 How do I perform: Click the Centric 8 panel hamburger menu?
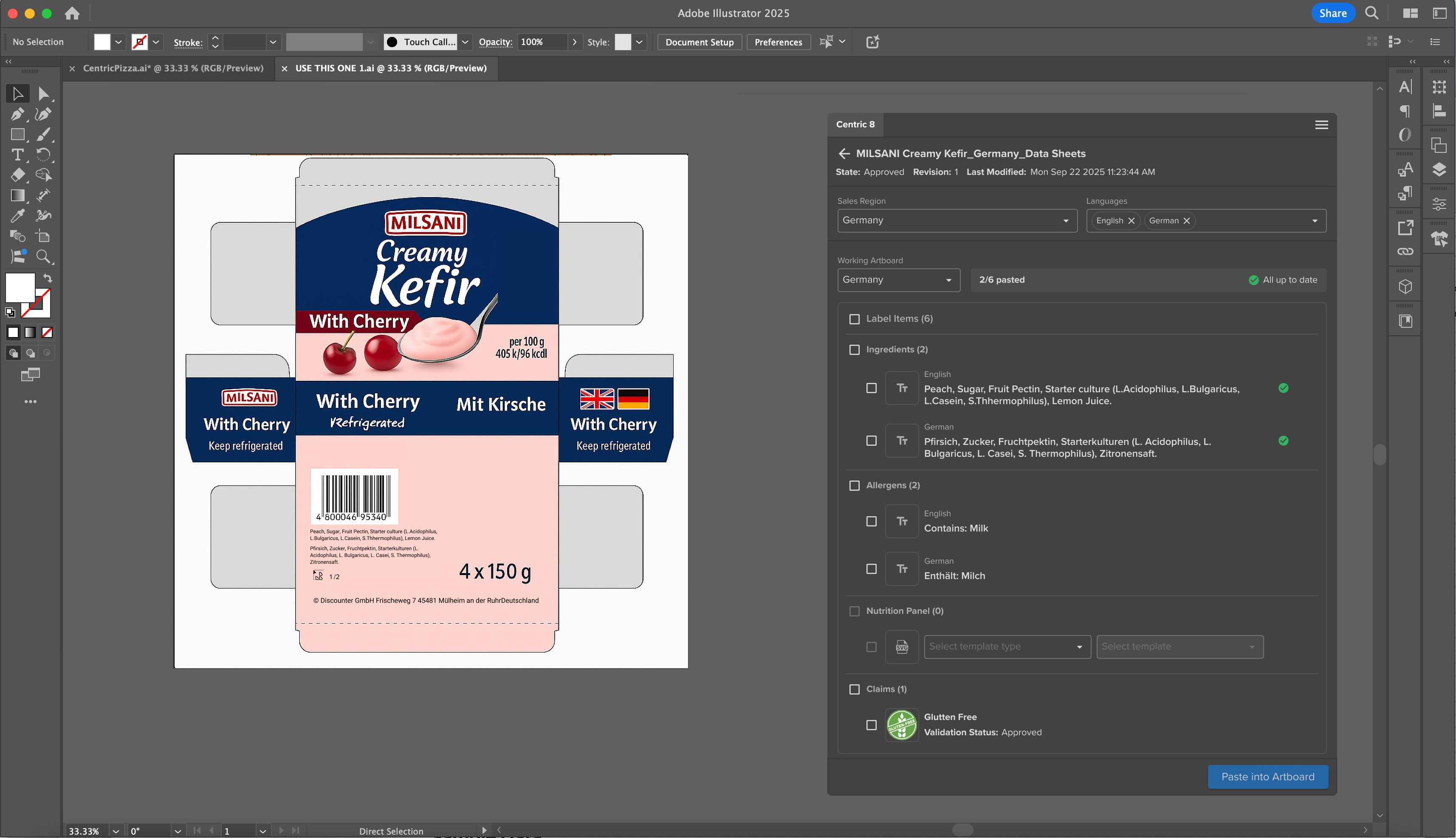click(x=1321, y=125)
